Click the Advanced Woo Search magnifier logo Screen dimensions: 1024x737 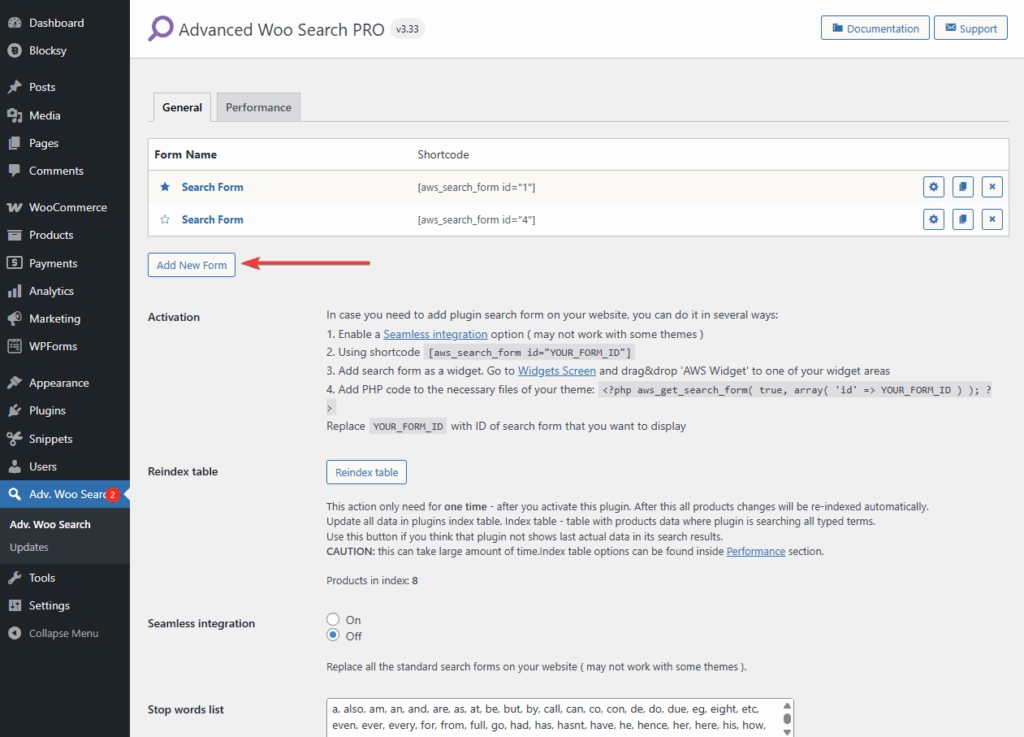pos(159,28)
